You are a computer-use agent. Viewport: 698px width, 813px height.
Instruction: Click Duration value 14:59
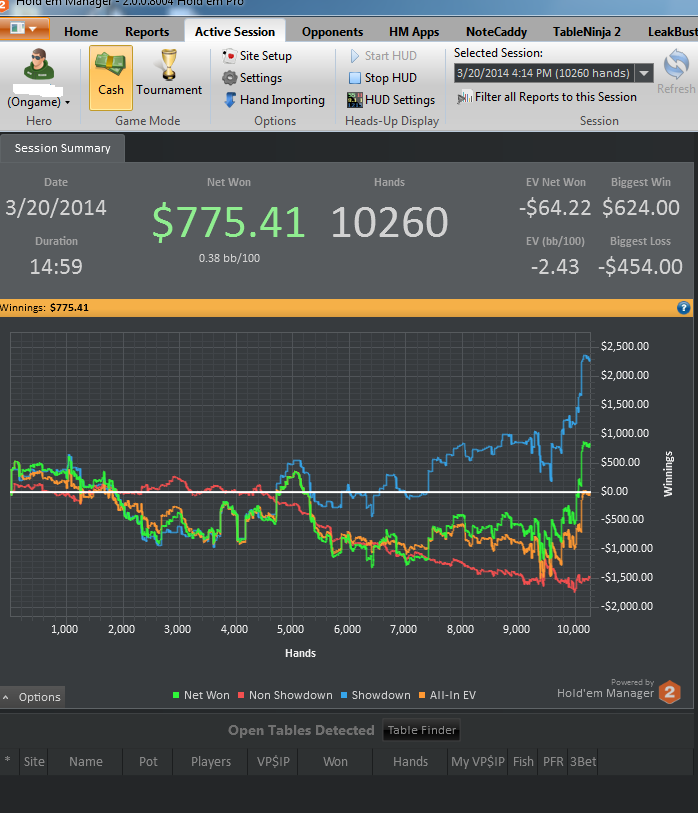[x=56, y=267]
